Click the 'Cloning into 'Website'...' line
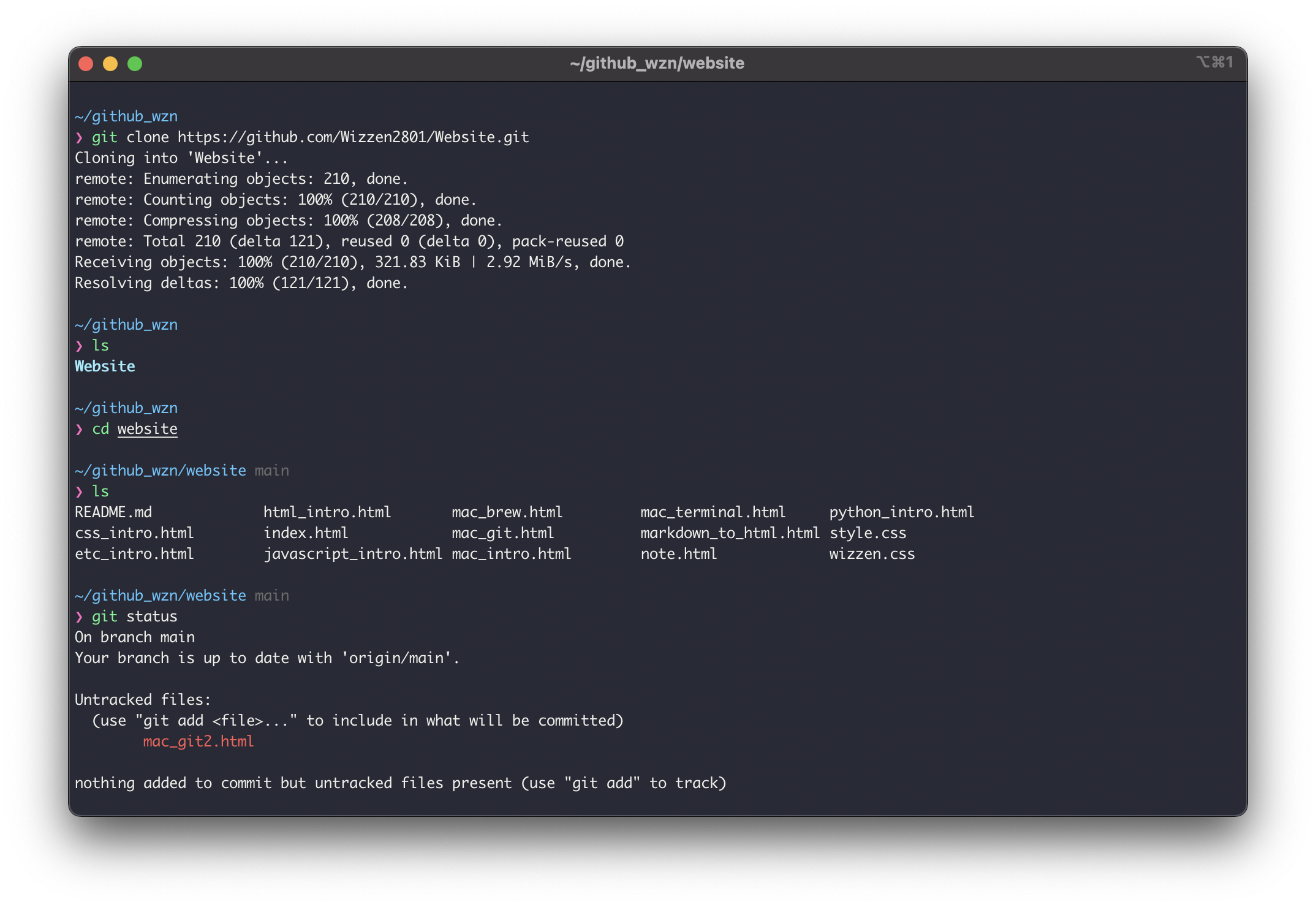This screenshot has height=907, width=1316. point(181,158)
